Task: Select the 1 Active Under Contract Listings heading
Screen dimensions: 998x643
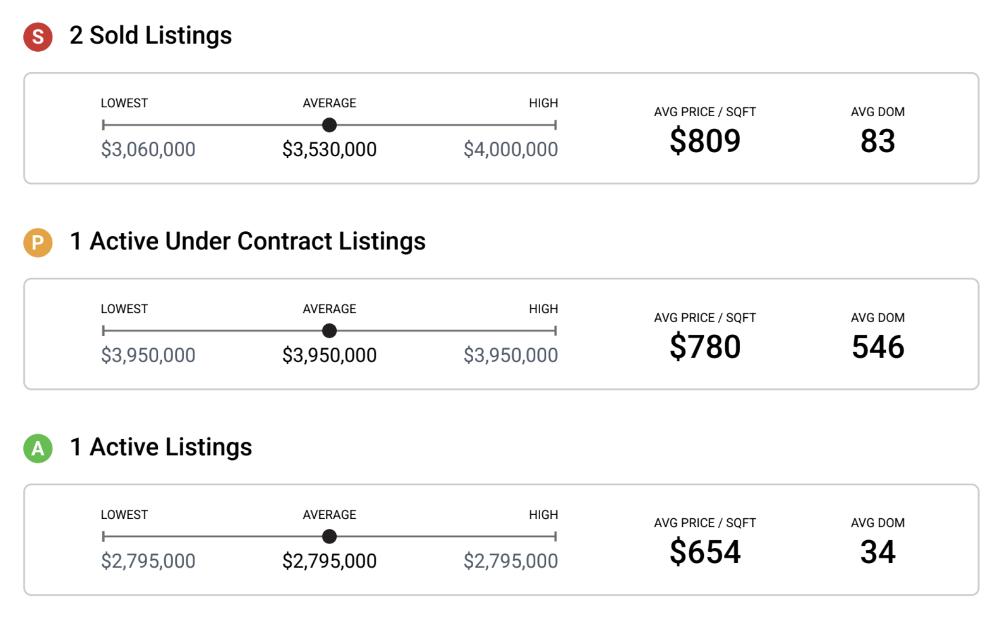Action: tap(247, 242)
